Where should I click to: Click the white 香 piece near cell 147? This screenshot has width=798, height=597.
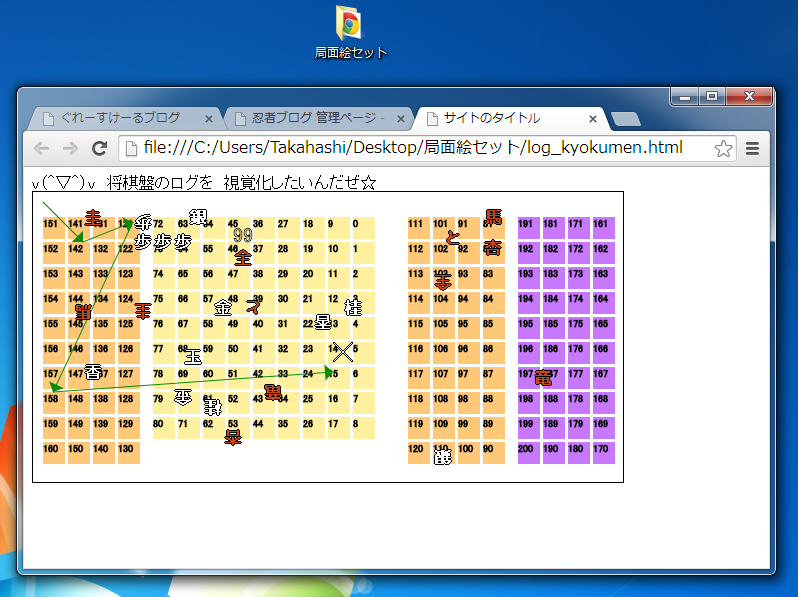[x=93, y=372]
